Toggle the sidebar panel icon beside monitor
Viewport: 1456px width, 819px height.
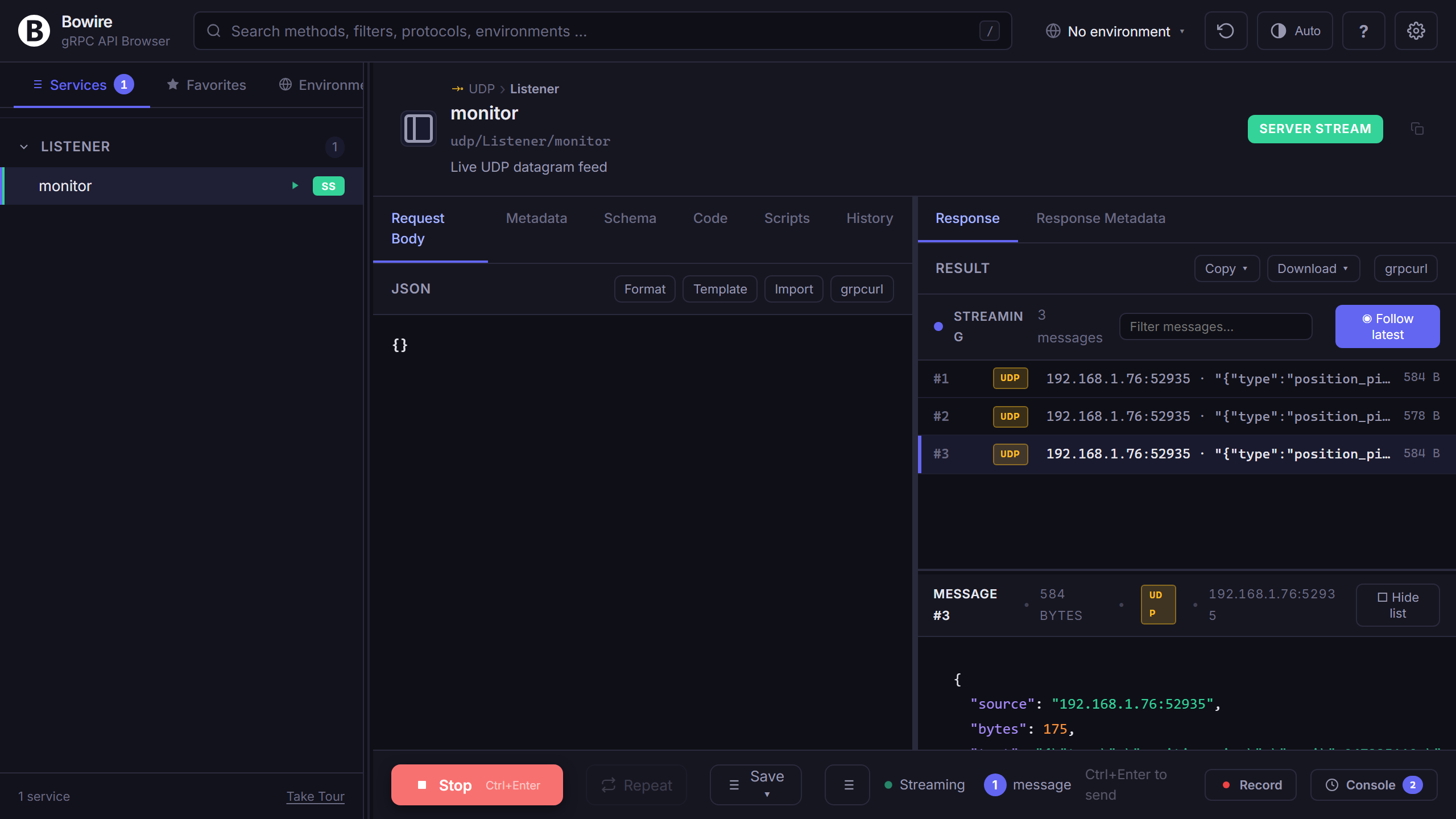pyautogui.click(x=419, y=129)
